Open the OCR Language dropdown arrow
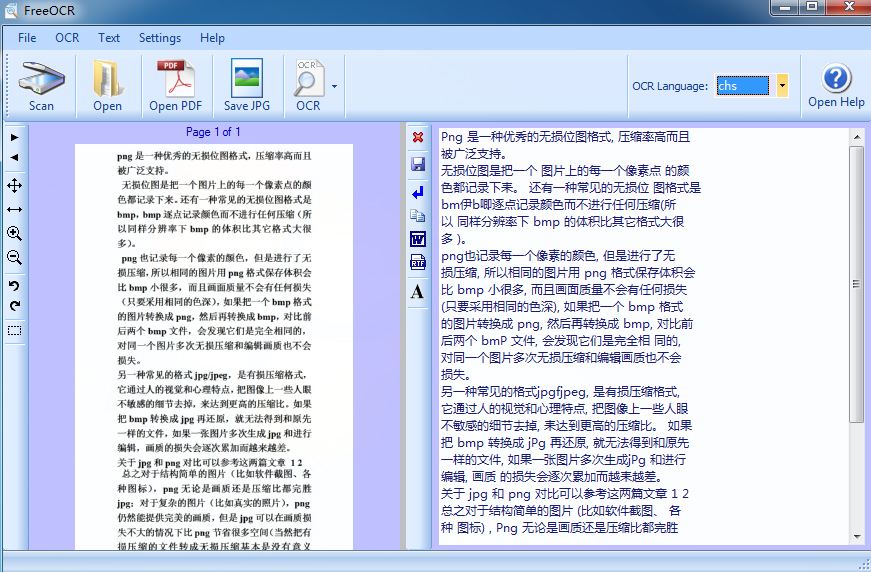Image resolution: width=871 pixels, height=572 pixels. click(x=782, y=86)
